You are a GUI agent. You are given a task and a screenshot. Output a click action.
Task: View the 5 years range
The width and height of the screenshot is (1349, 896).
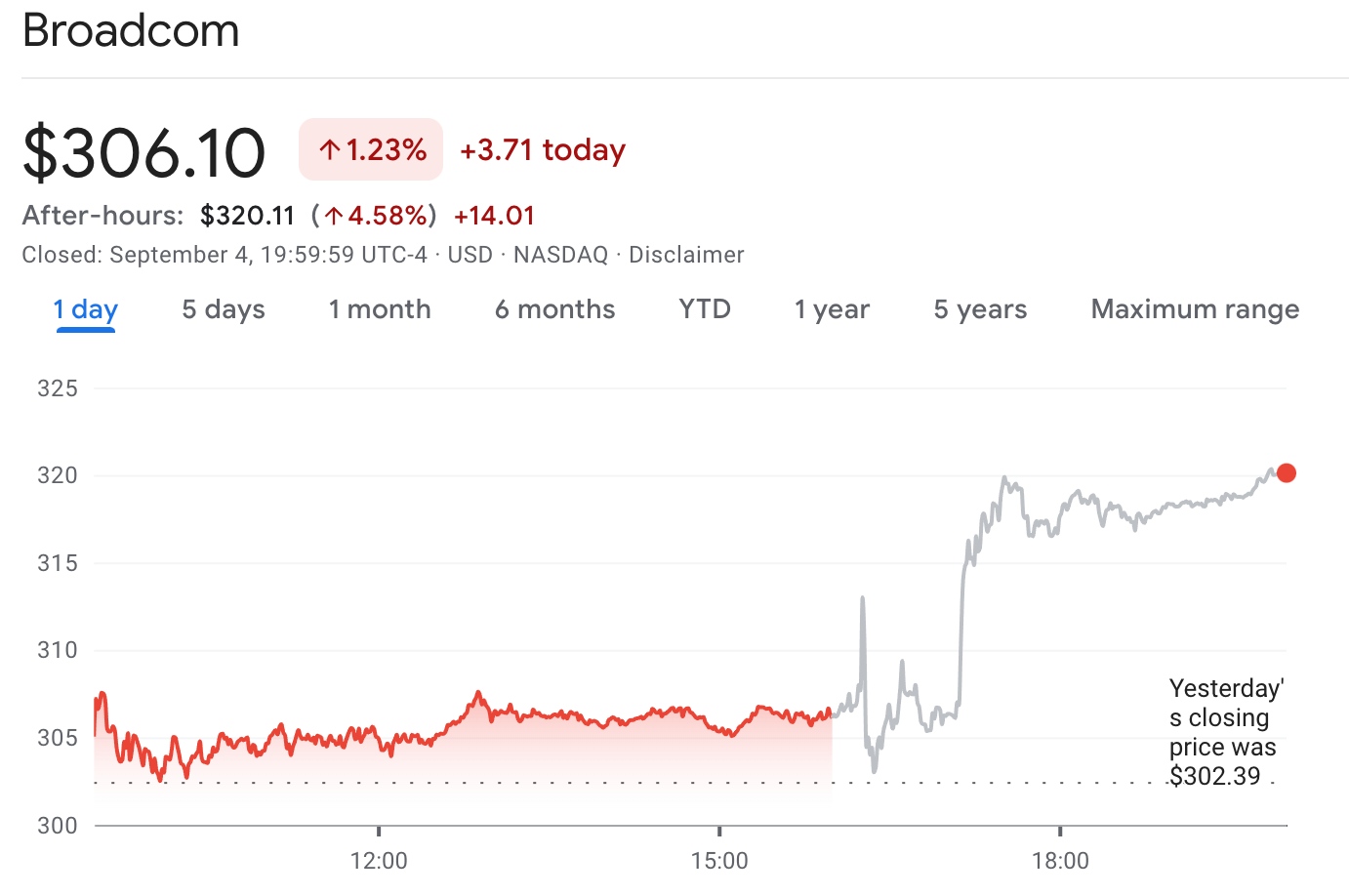pyautogui.click(x=979, y=309)
